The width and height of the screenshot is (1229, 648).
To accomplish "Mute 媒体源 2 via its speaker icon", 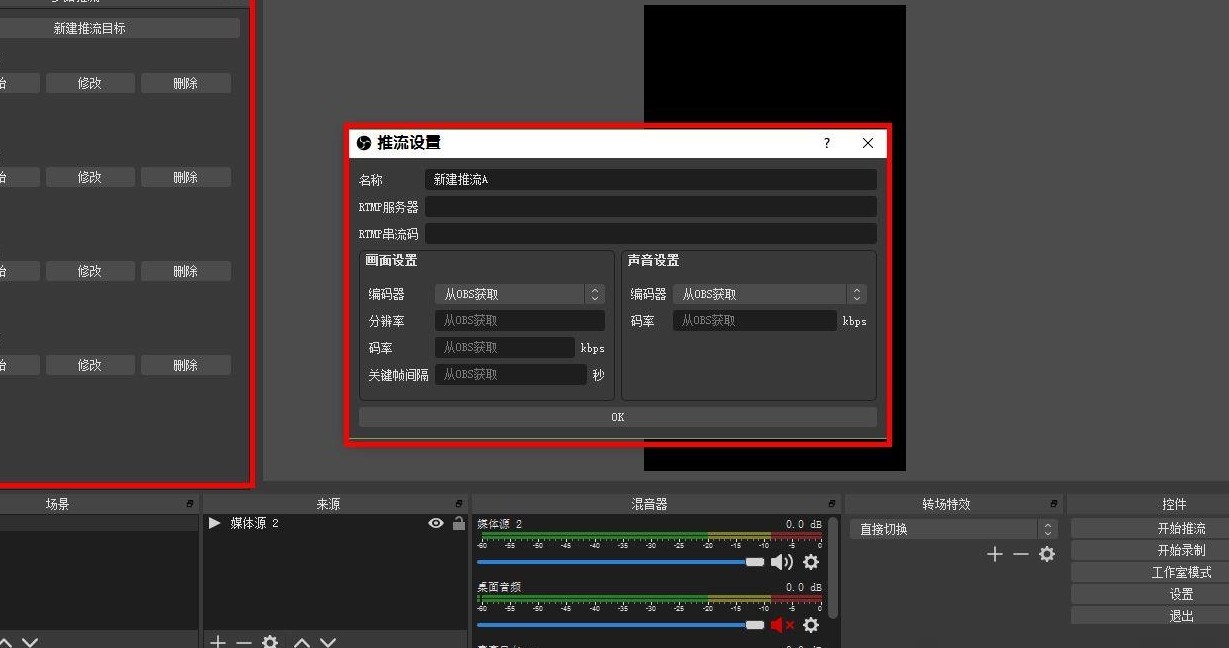I will (x=782, y=562).
